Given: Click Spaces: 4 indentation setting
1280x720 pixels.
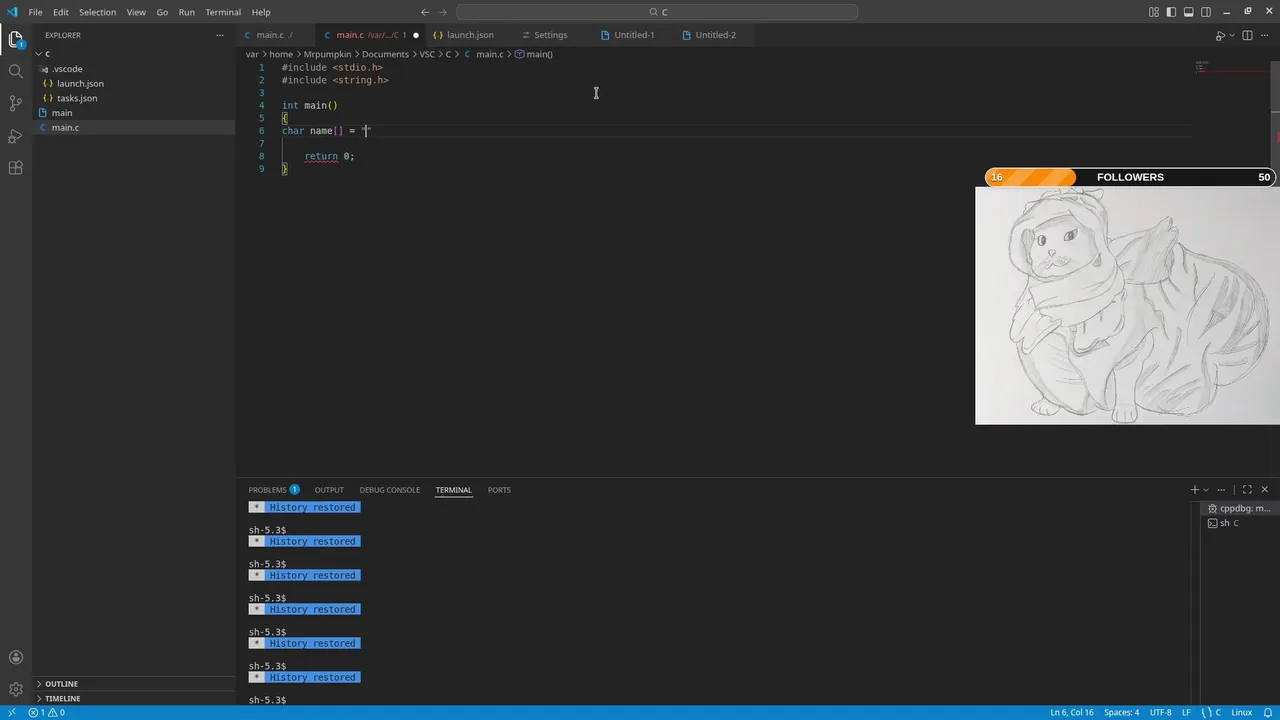Looking at the screenshot, I should tap(1121, 713).
